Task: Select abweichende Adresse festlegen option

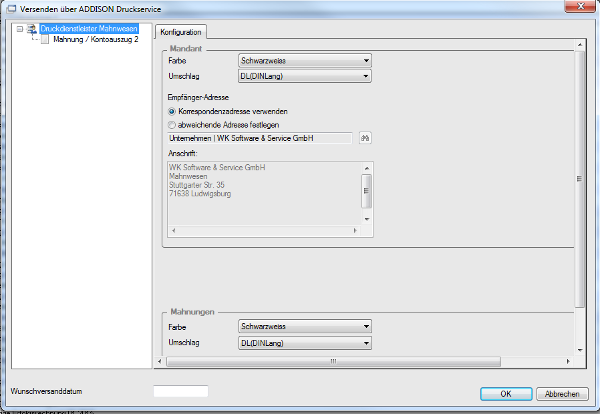Action: (172, 125)
